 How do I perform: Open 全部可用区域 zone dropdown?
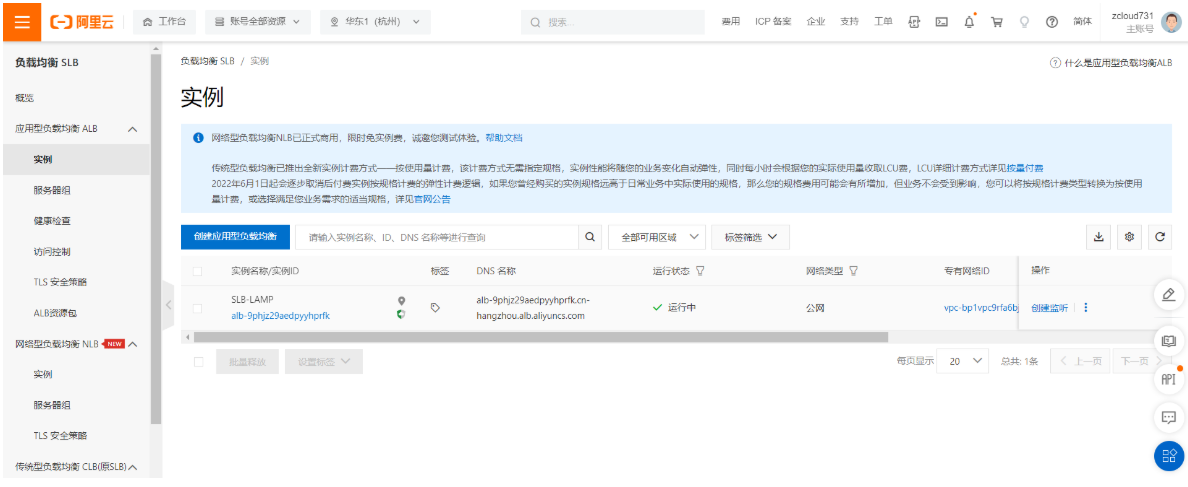click(x=657, y=237)
